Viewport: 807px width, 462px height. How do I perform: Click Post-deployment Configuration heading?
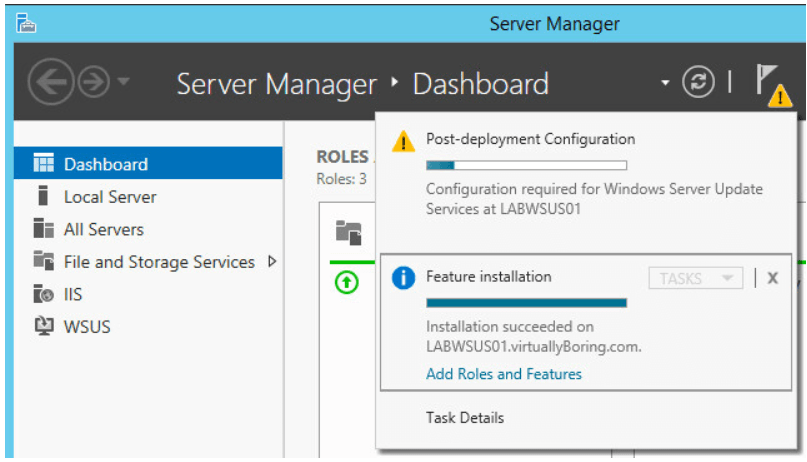(x=530, y=139)
